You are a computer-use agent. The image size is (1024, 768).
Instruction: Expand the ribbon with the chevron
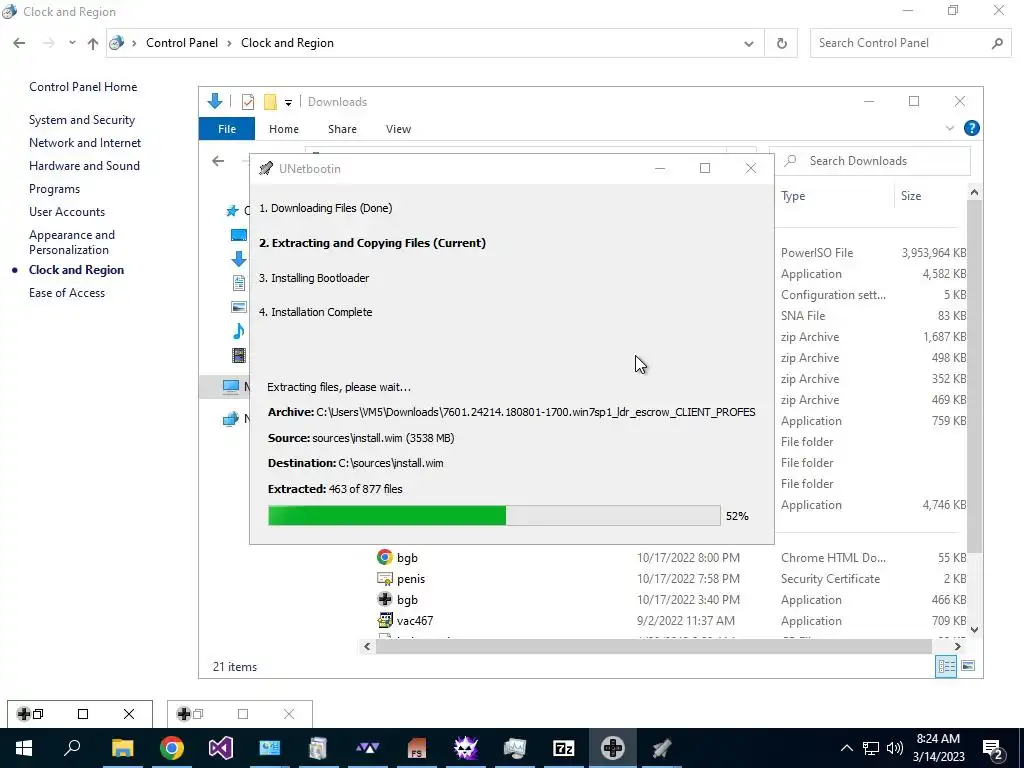pos(950,129)
